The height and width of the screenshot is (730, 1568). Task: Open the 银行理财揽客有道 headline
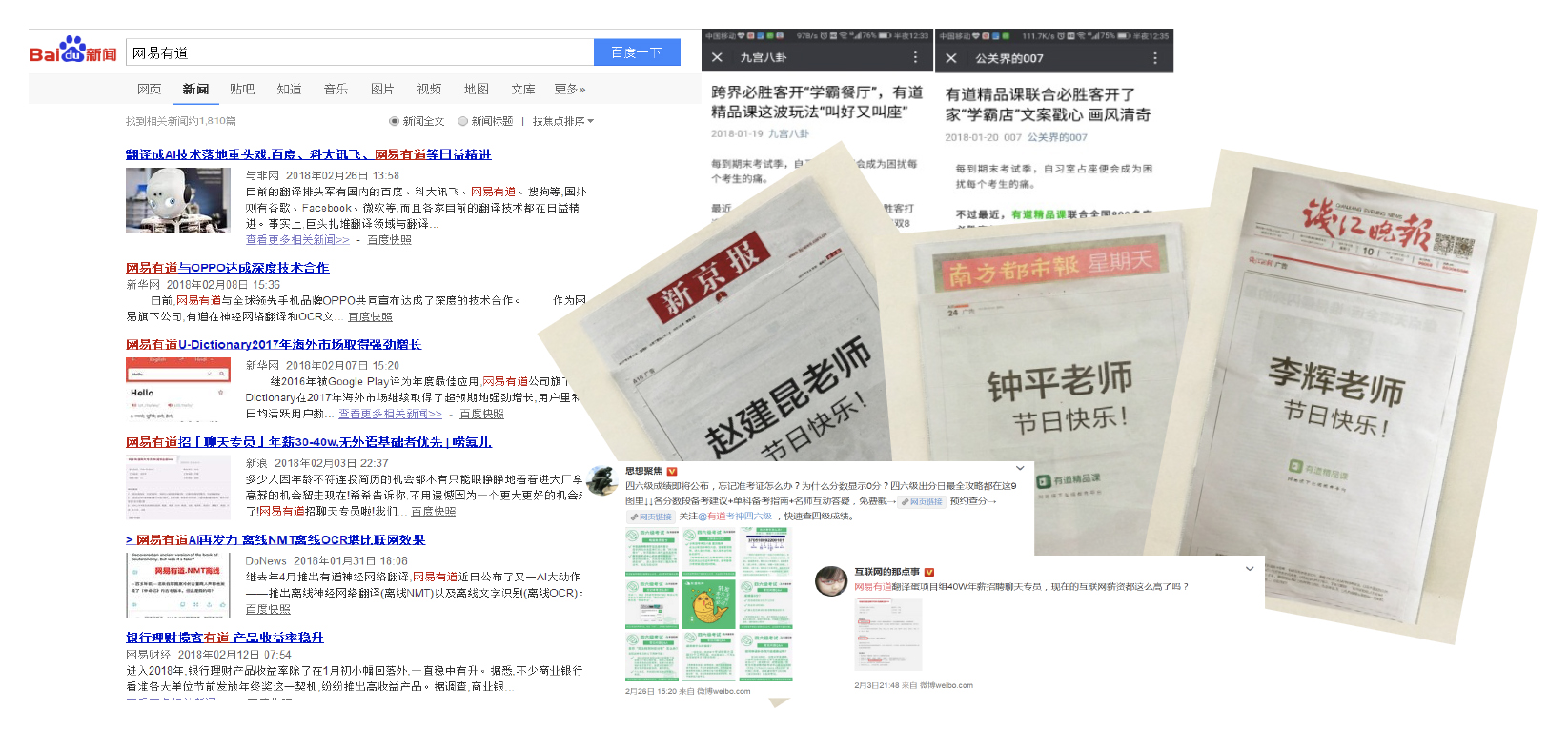point(225,638)
